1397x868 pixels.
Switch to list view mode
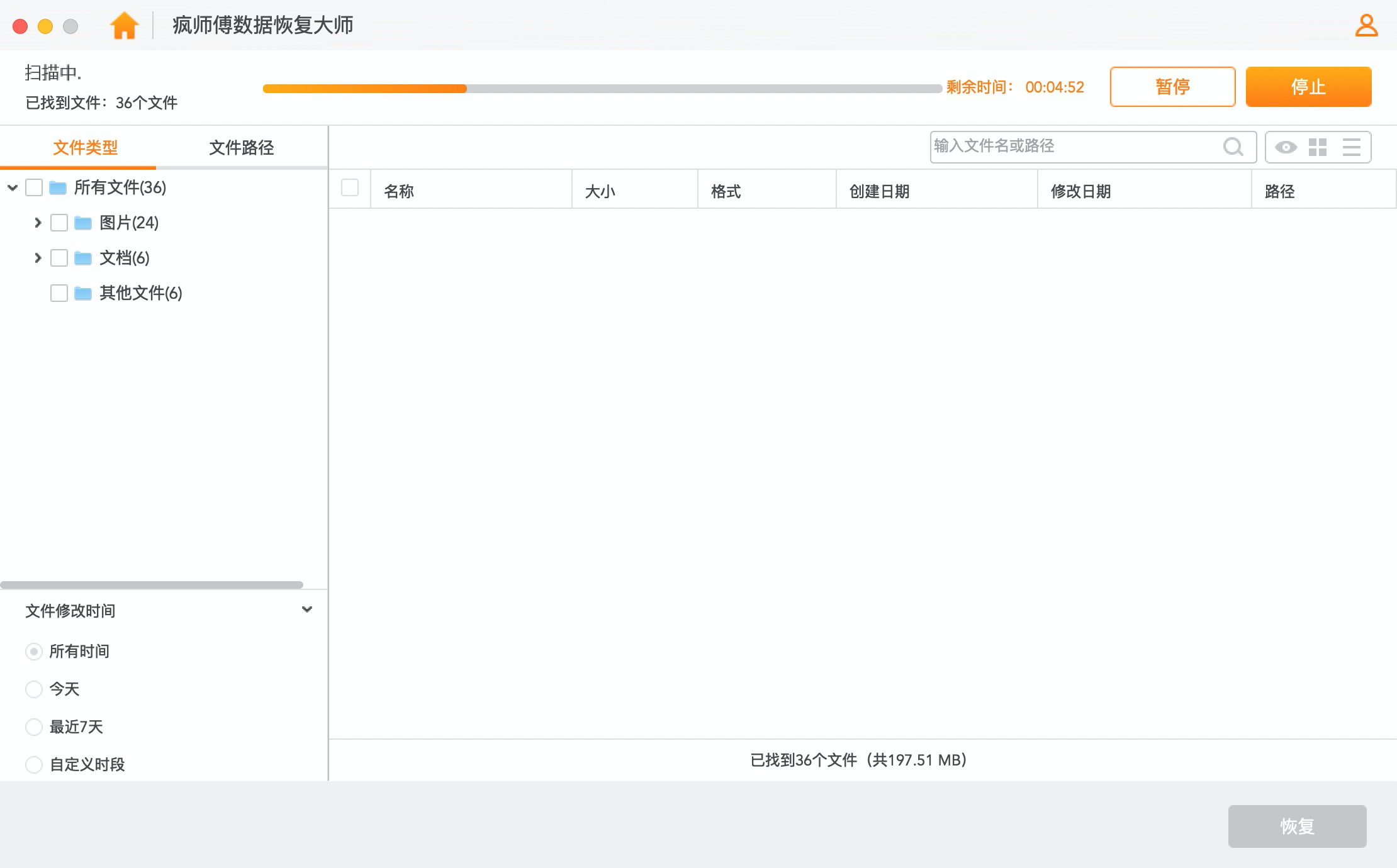tap(1350, 147)
